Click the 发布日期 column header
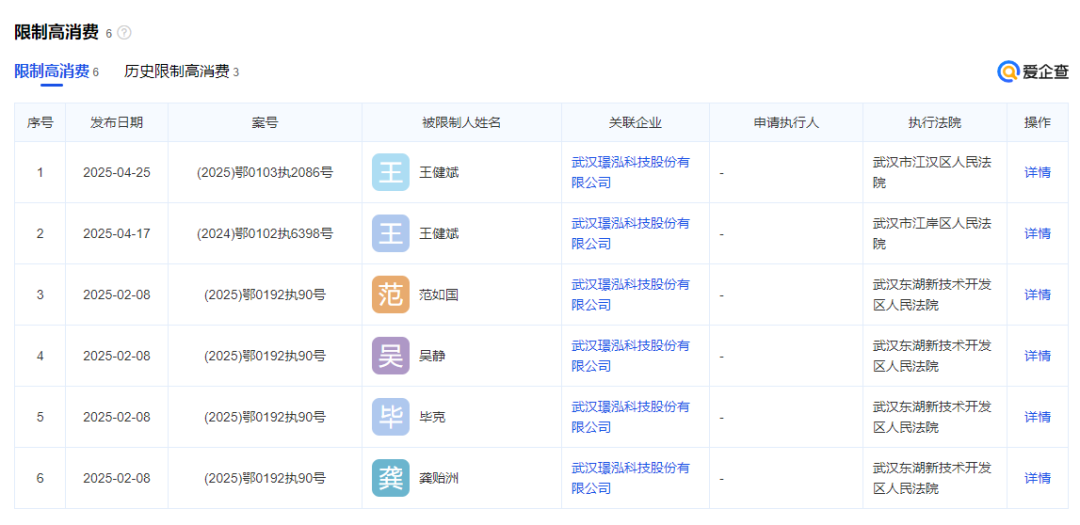 (x=116, y=122)
